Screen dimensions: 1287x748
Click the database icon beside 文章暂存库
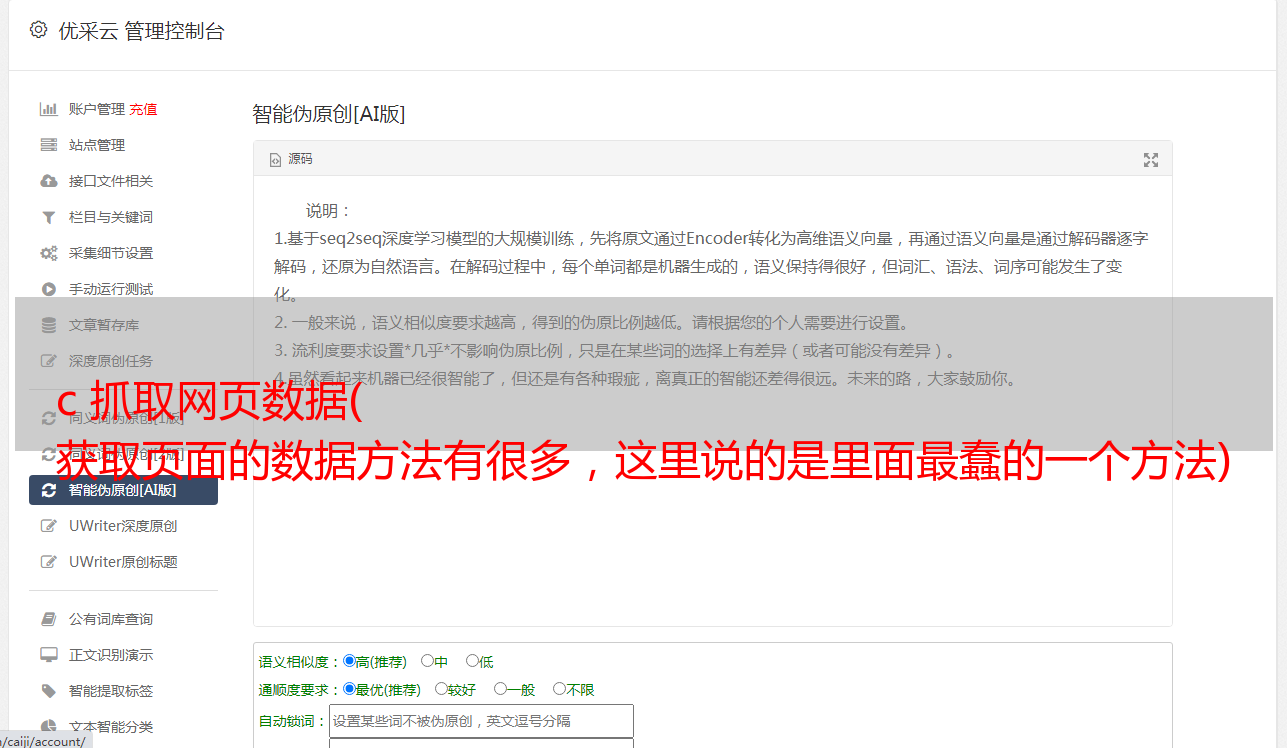click(x=48, y=325)
